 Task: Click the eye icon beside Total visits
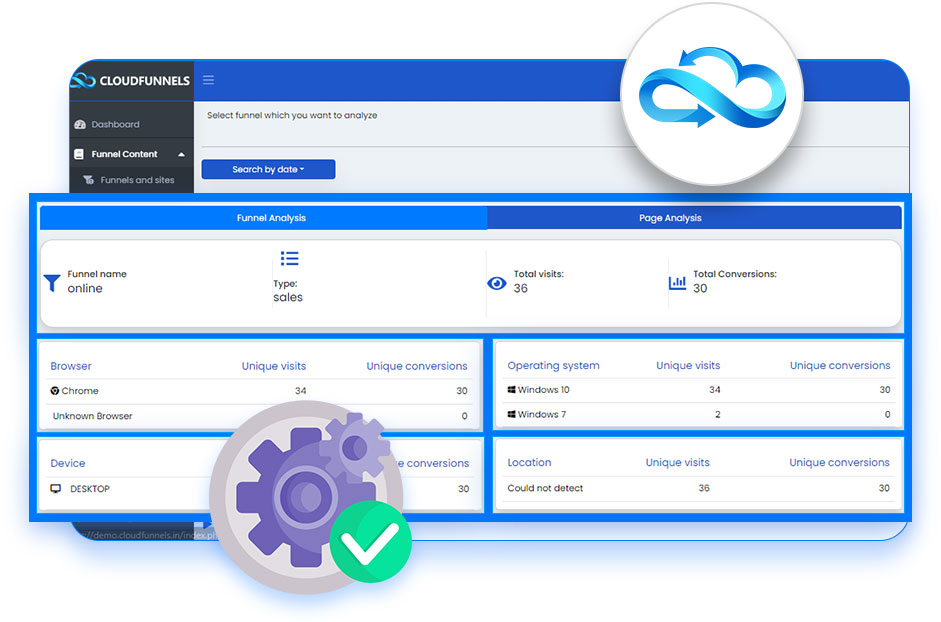(497, 283)
